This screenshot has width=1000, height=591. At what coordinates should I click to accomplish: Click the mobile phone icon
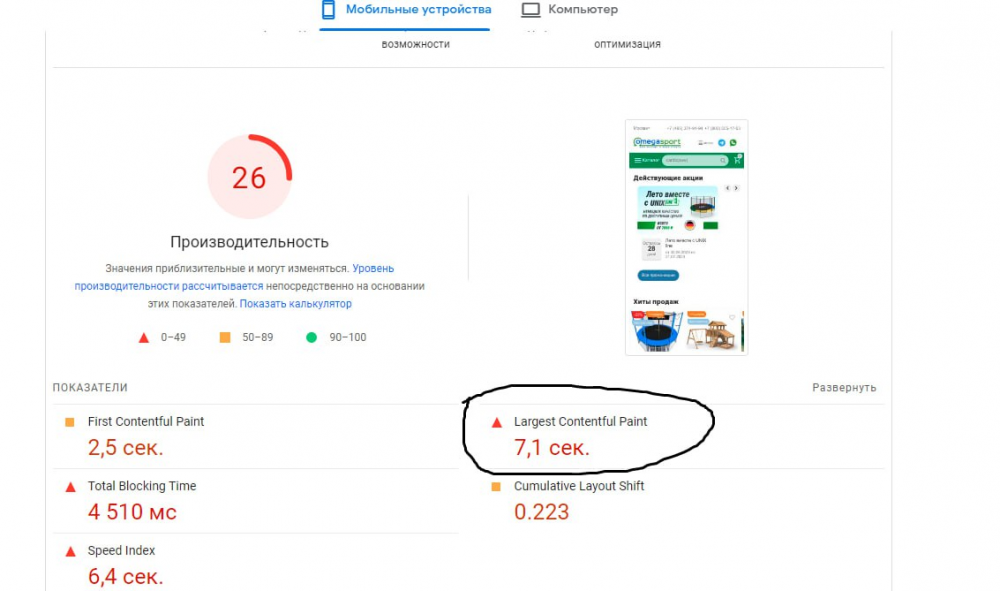tap(328, 10)
